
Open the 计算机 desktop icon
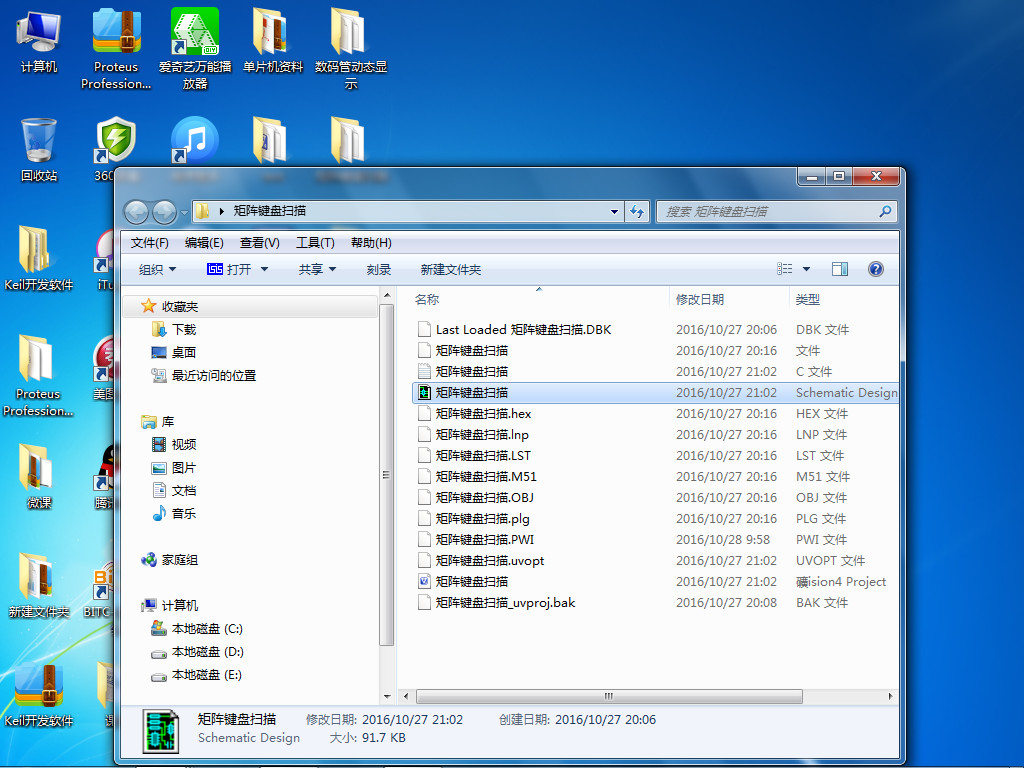point(39,40)
